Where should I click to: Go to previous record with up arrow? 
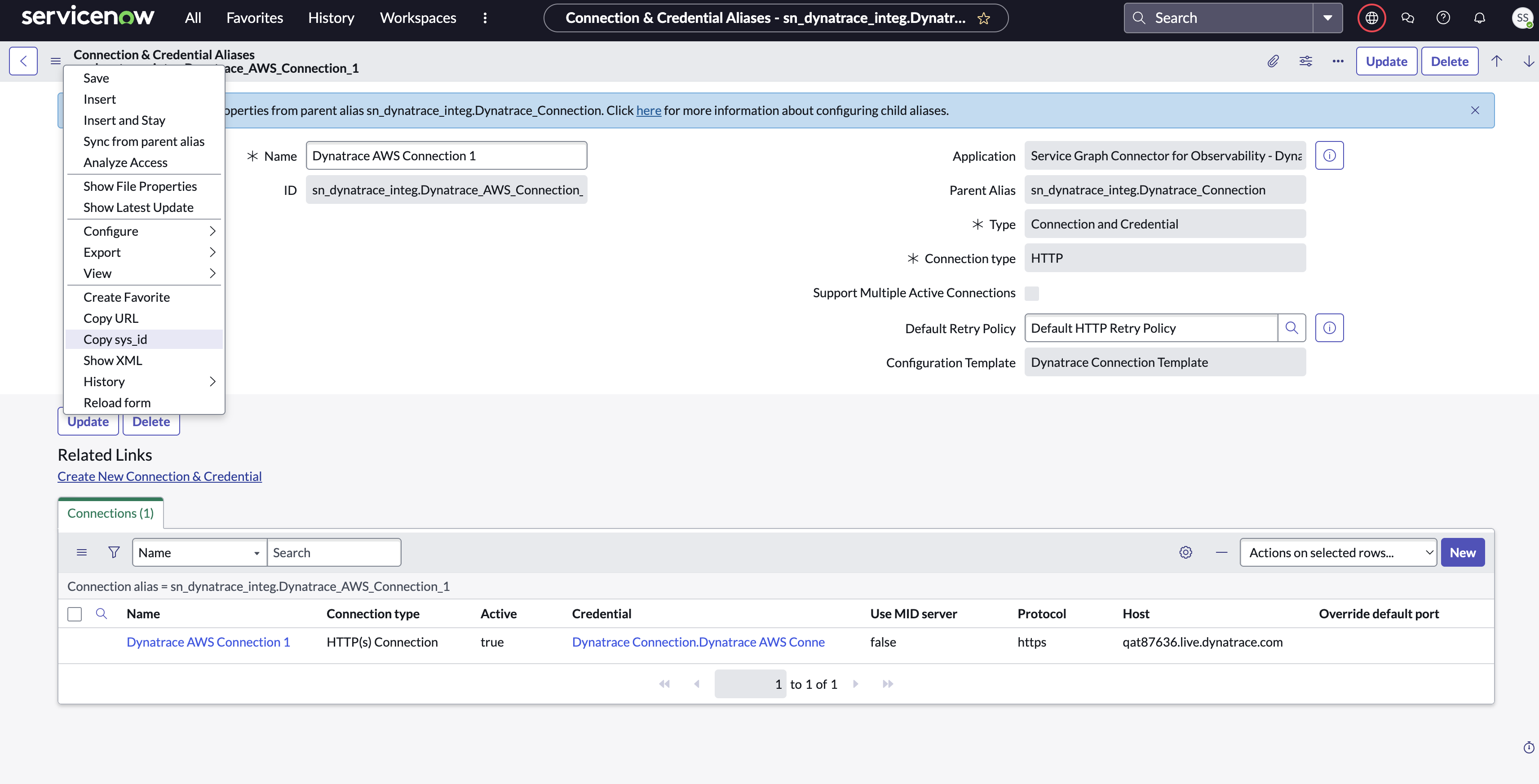coord(1497,61)
